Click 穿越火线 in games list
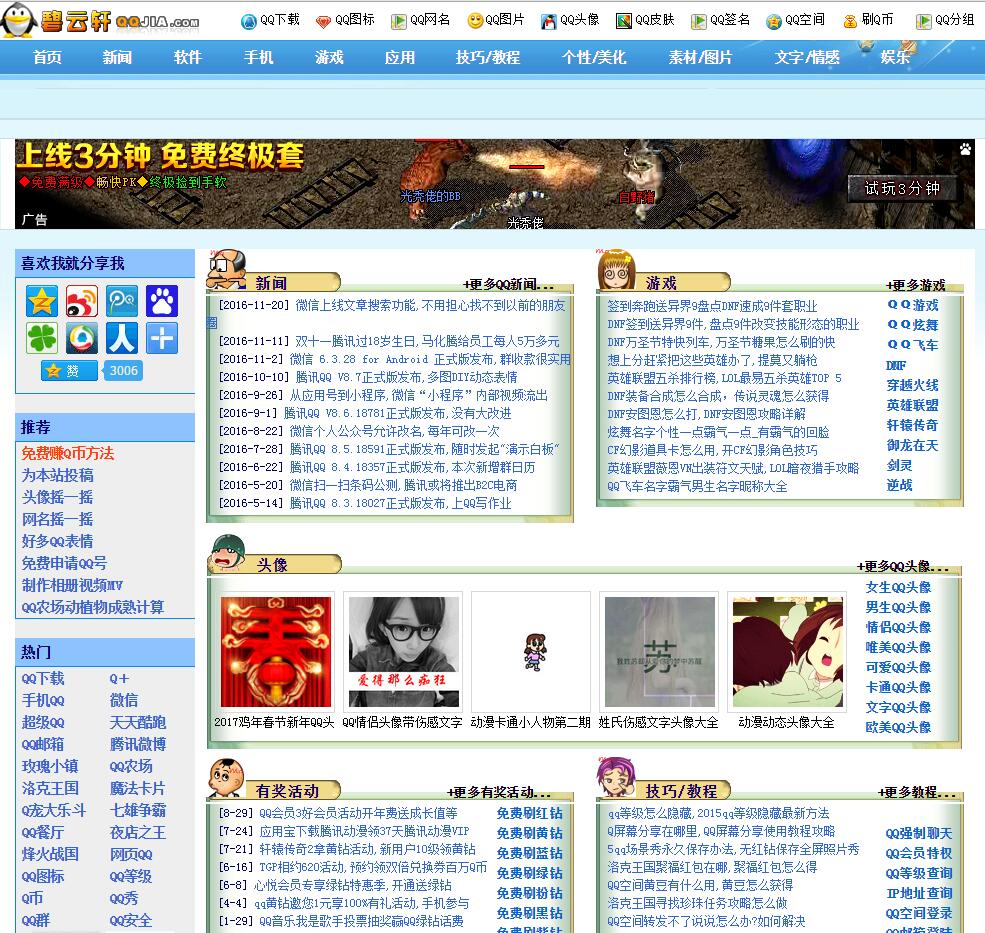 coord(912,385)
